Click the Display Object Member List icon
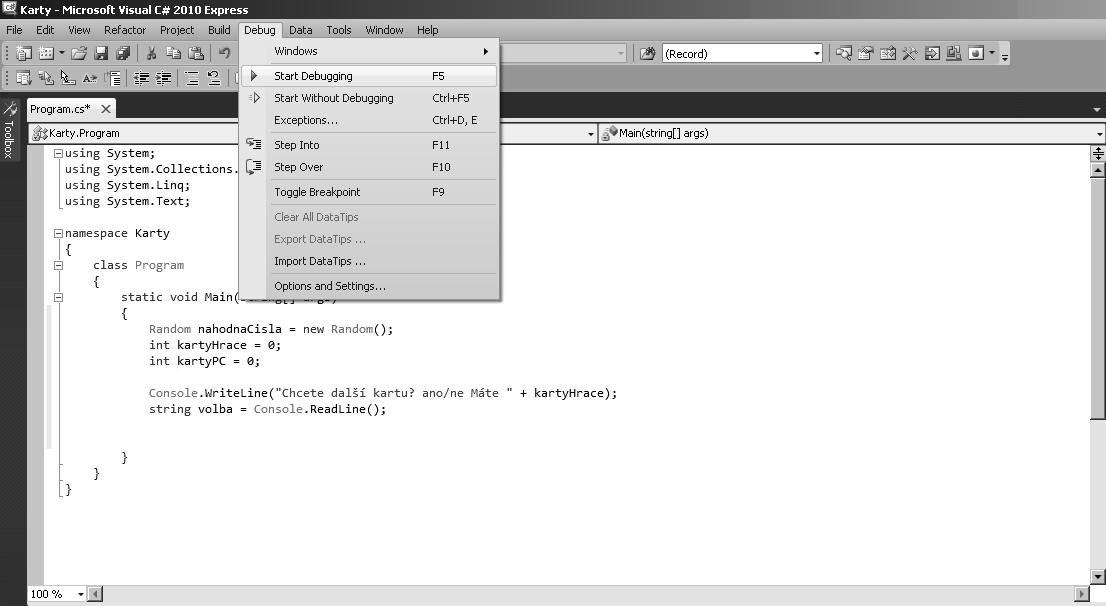 click(24, 78)
